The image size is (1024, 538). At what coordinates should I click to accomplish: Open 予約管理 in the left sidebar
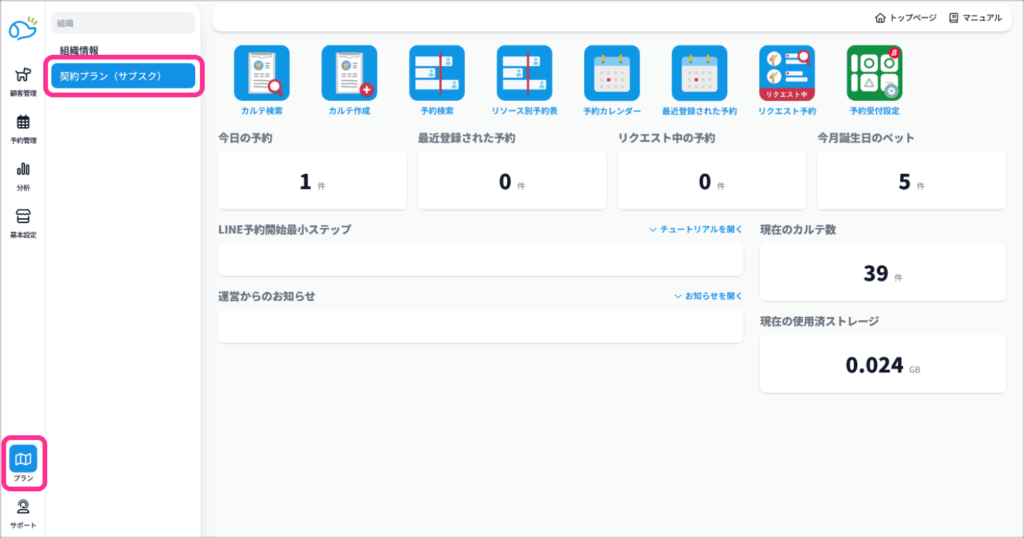tap(23, 128)
